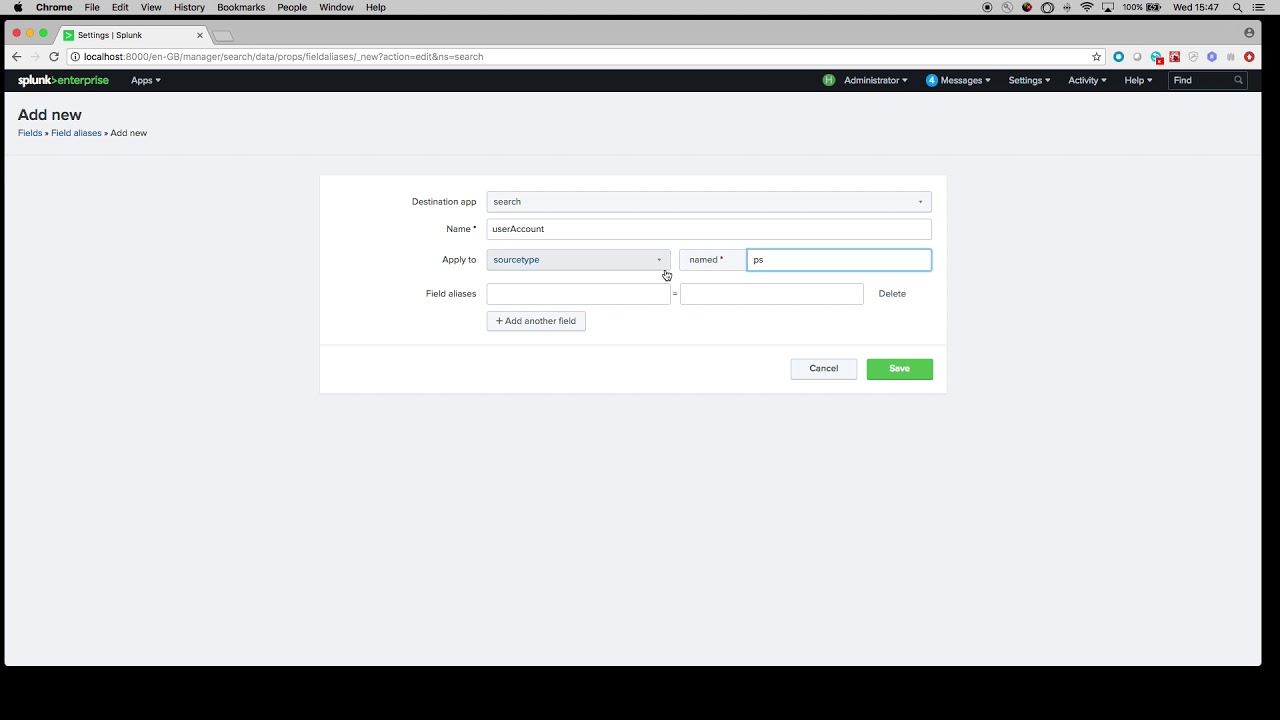Close the Settings | Splunk tab
This screenshot has width=1280, height=720.
(x=200, y=35)
